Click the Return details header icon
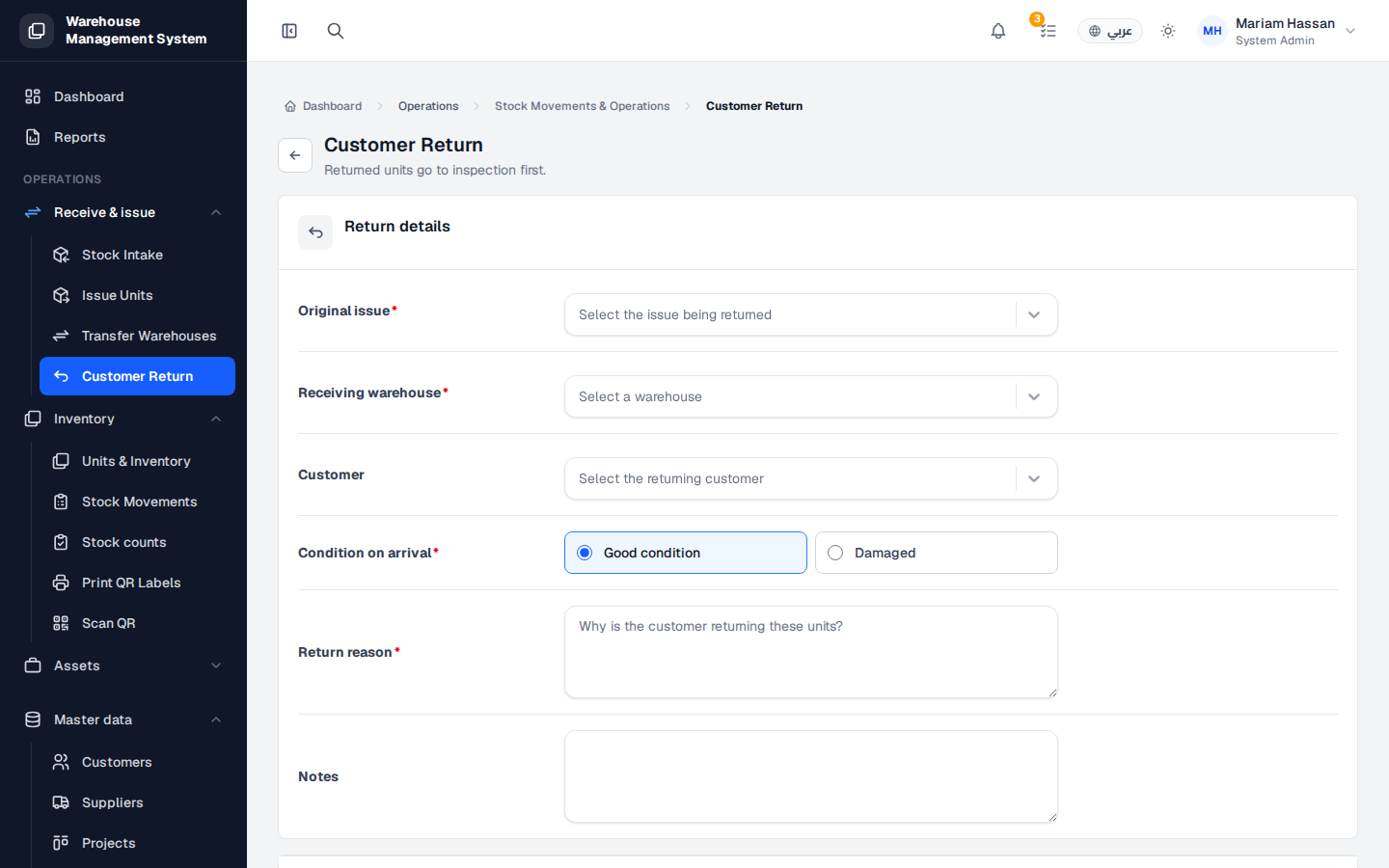Image resolution: width=1389 pixels, height=868 pixels. pyautogui.click(x=315, y=232)
